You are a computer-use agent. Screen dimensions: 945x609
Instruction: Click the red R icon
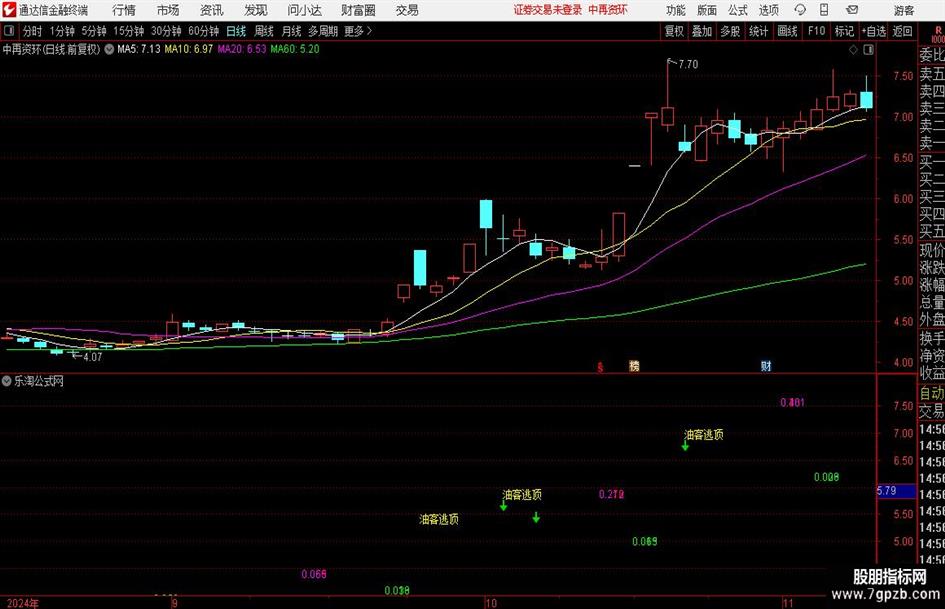938,31
